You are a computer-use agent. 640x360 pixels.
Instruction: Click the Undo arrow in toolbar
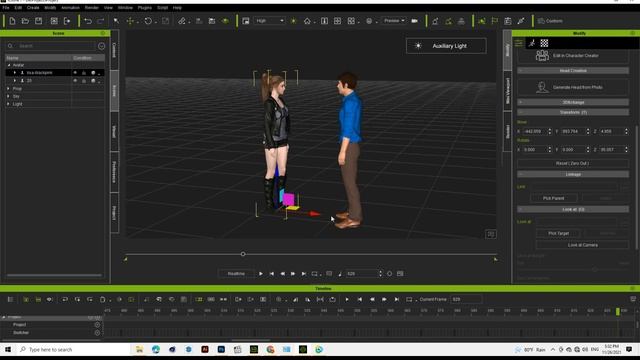[x=88, y=21]
